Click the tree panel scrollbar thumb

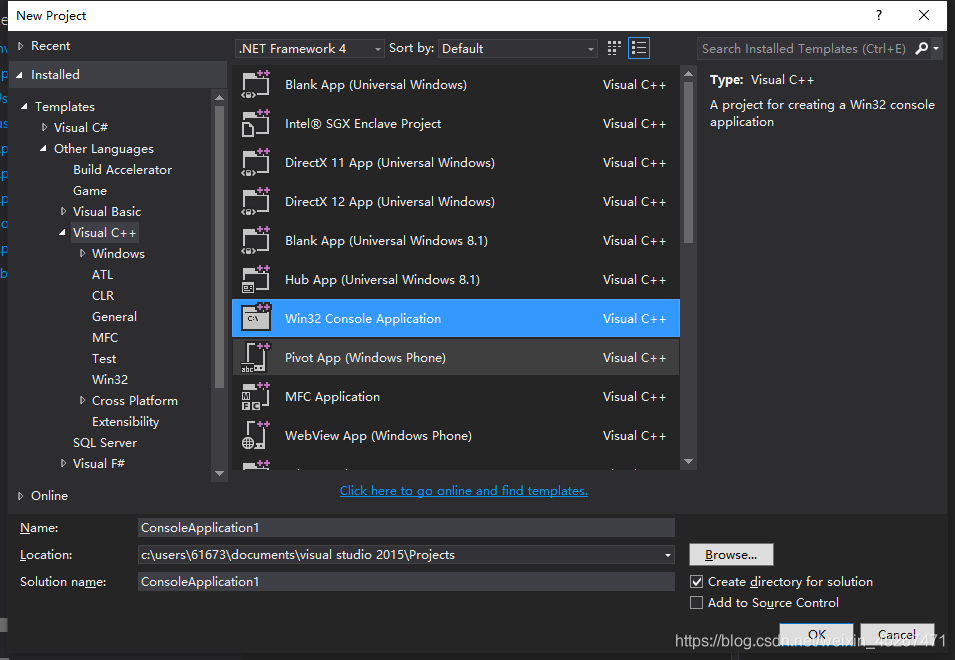click(x=219, y=247)
